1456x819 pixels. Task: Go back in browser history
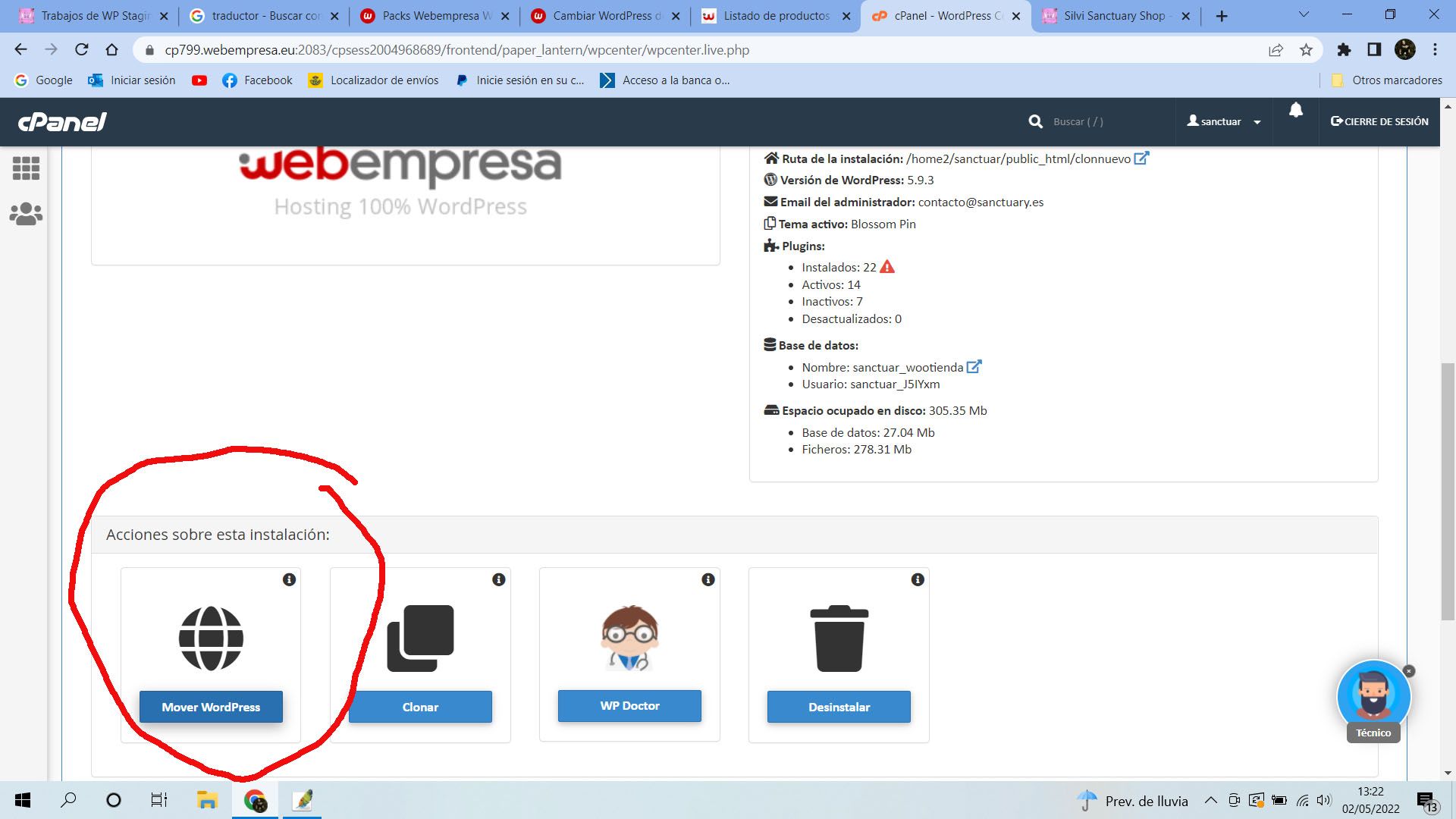point(20,50)
